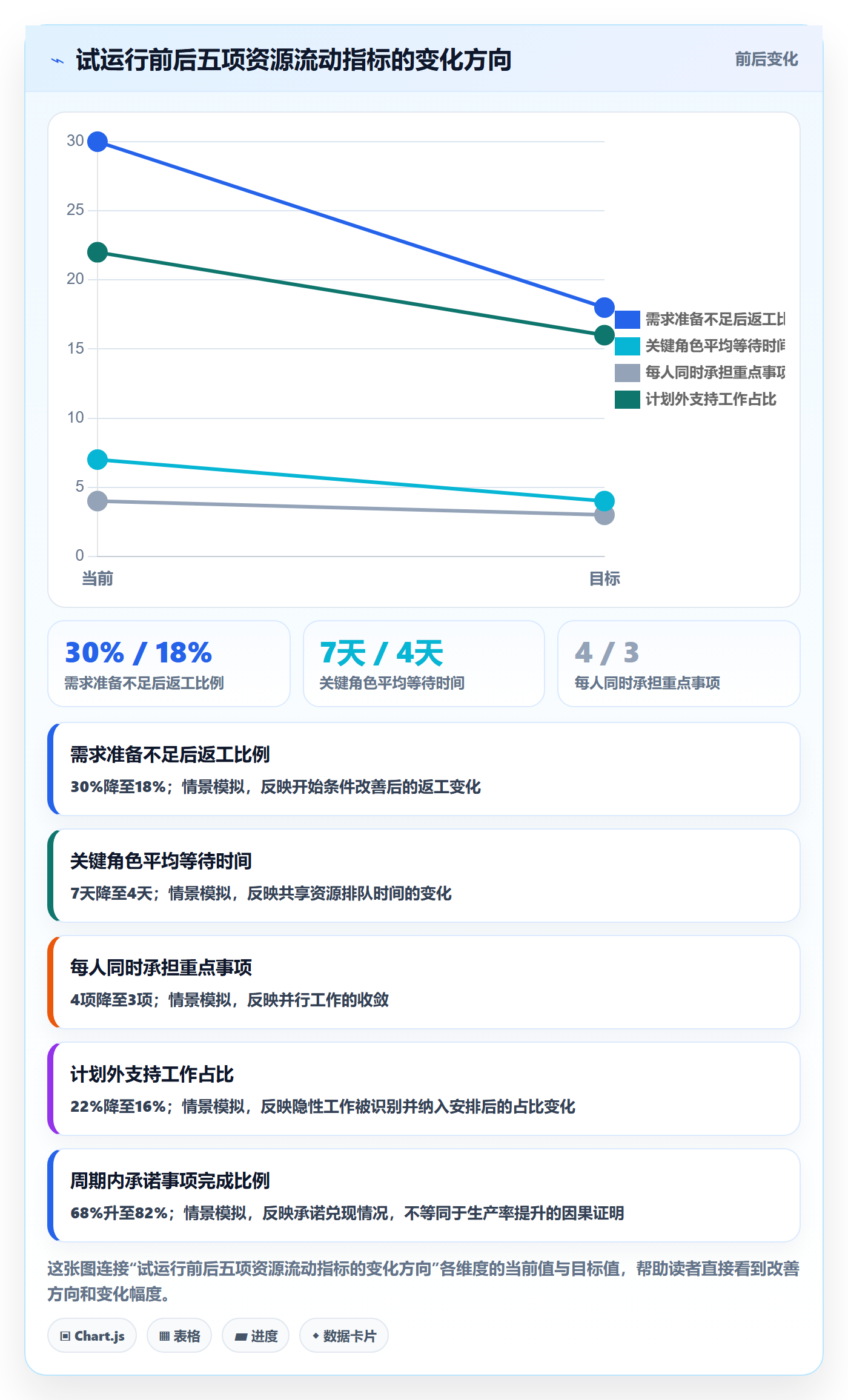Click the Chart.js tag
The height and width of the screenshot is (1400, 848).
tap(92, 1335)
